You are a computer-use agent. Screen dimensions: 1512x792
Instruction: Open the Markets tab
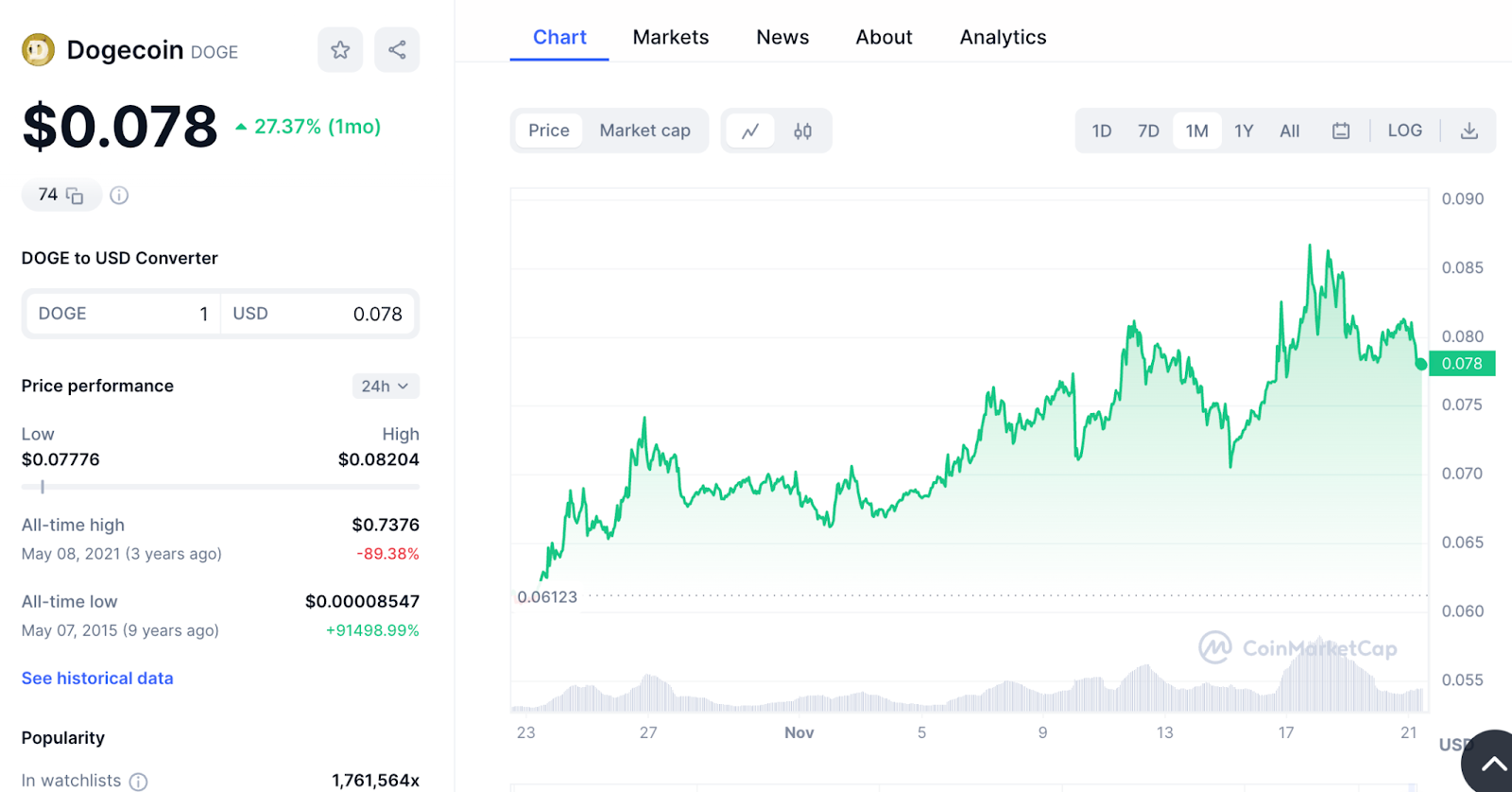[671, 38]
